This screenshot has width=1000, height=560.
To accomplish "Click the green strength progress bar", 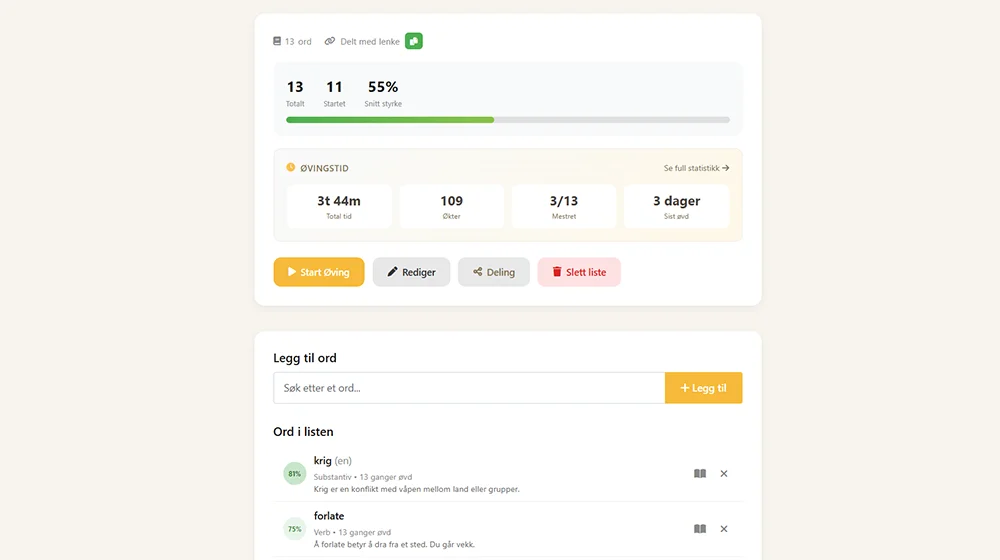I will click(x=390, y=120).
